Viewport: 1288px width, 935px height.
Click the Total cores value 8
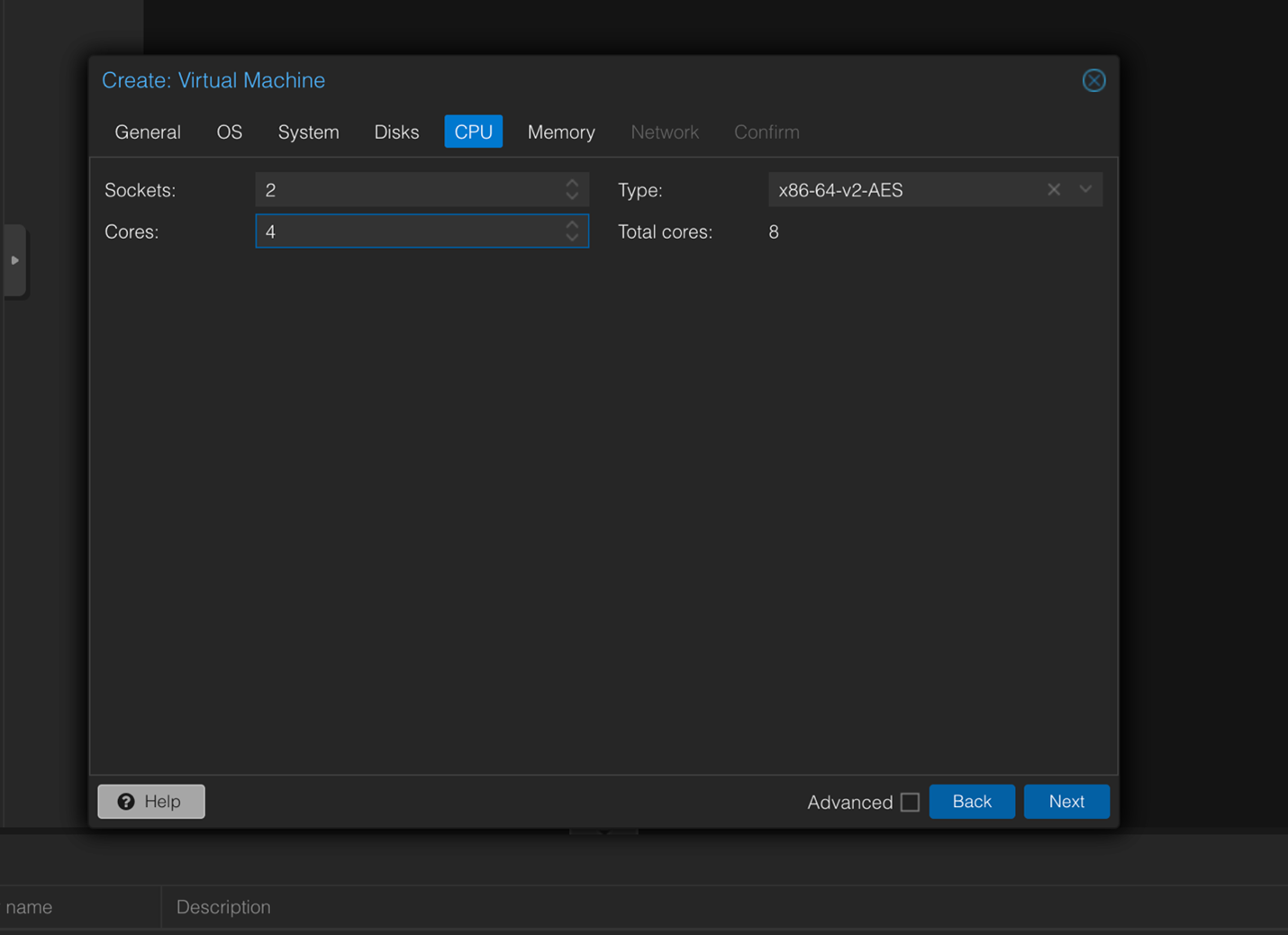(x=774, y=231)
